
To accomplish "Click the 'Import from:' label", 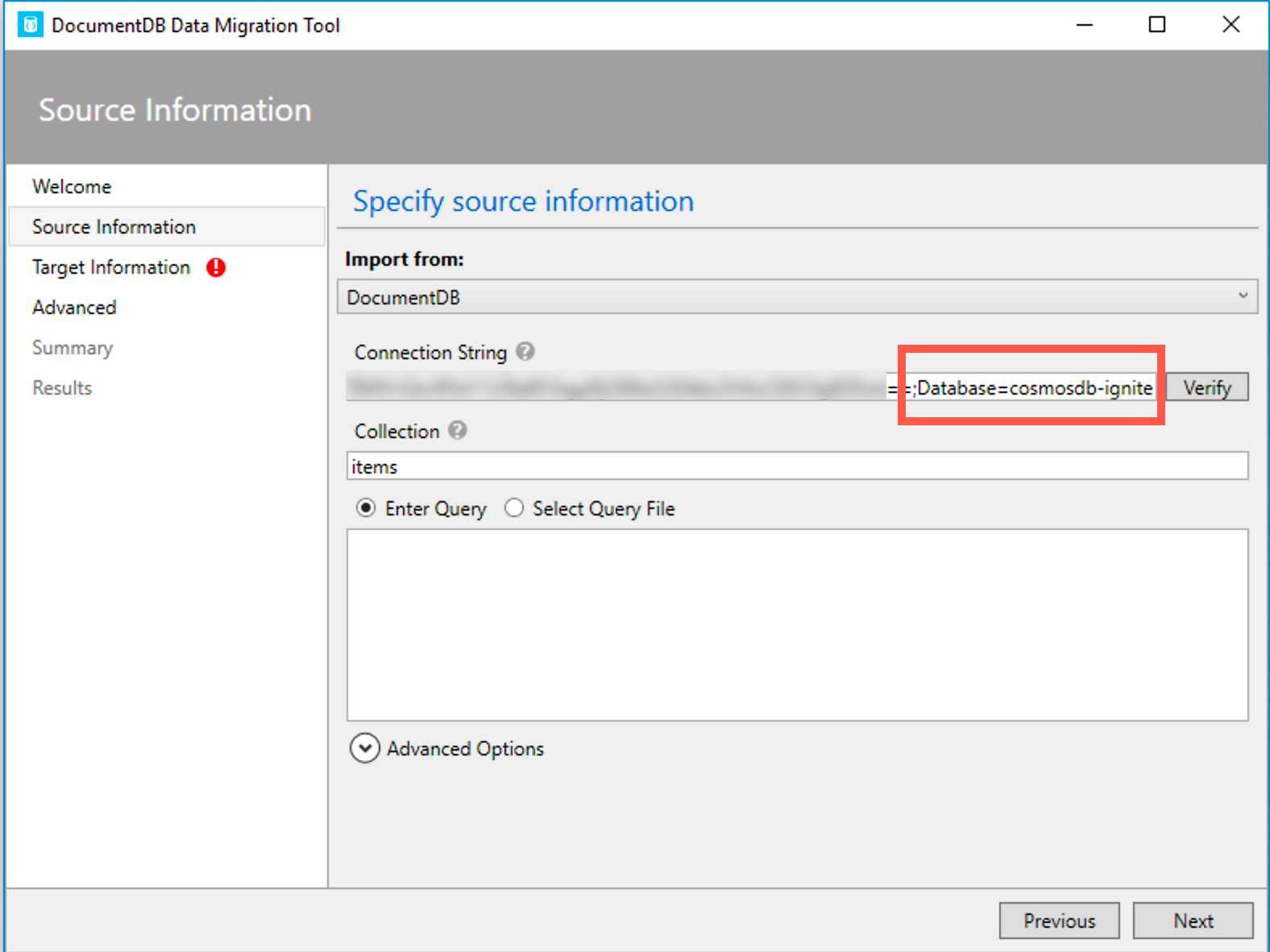I will point(405,259).
